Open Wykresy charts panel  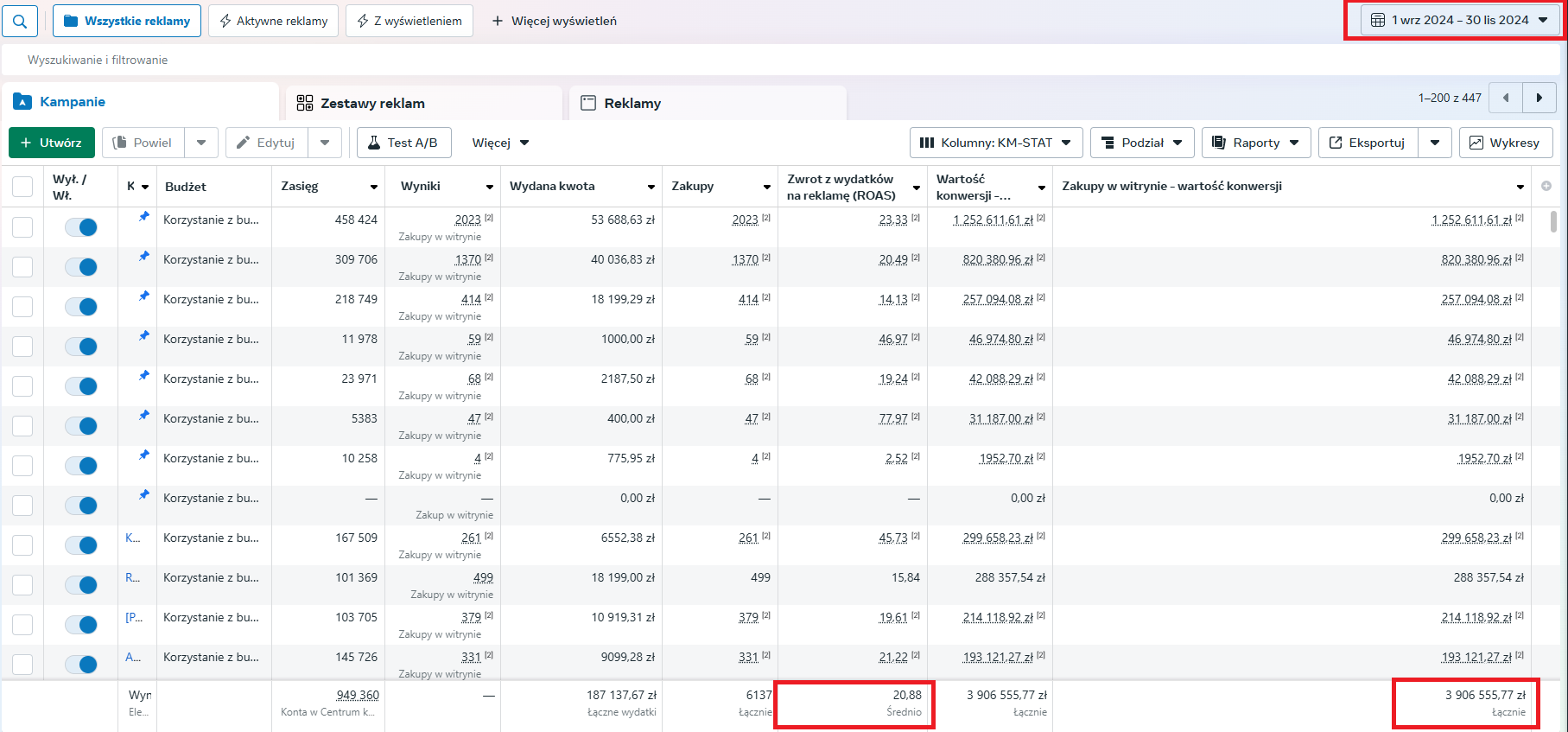pos(1506,143)
